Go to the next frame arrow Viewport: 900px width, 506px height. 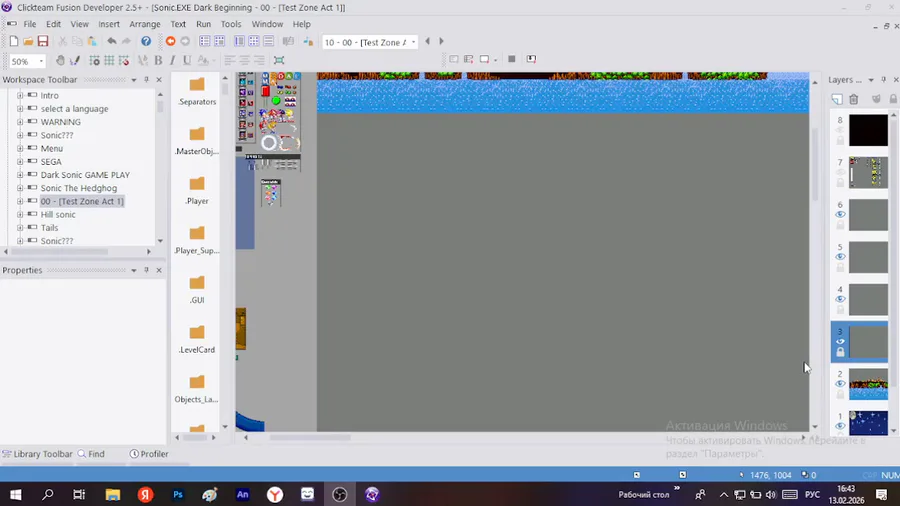click(441, 41)
